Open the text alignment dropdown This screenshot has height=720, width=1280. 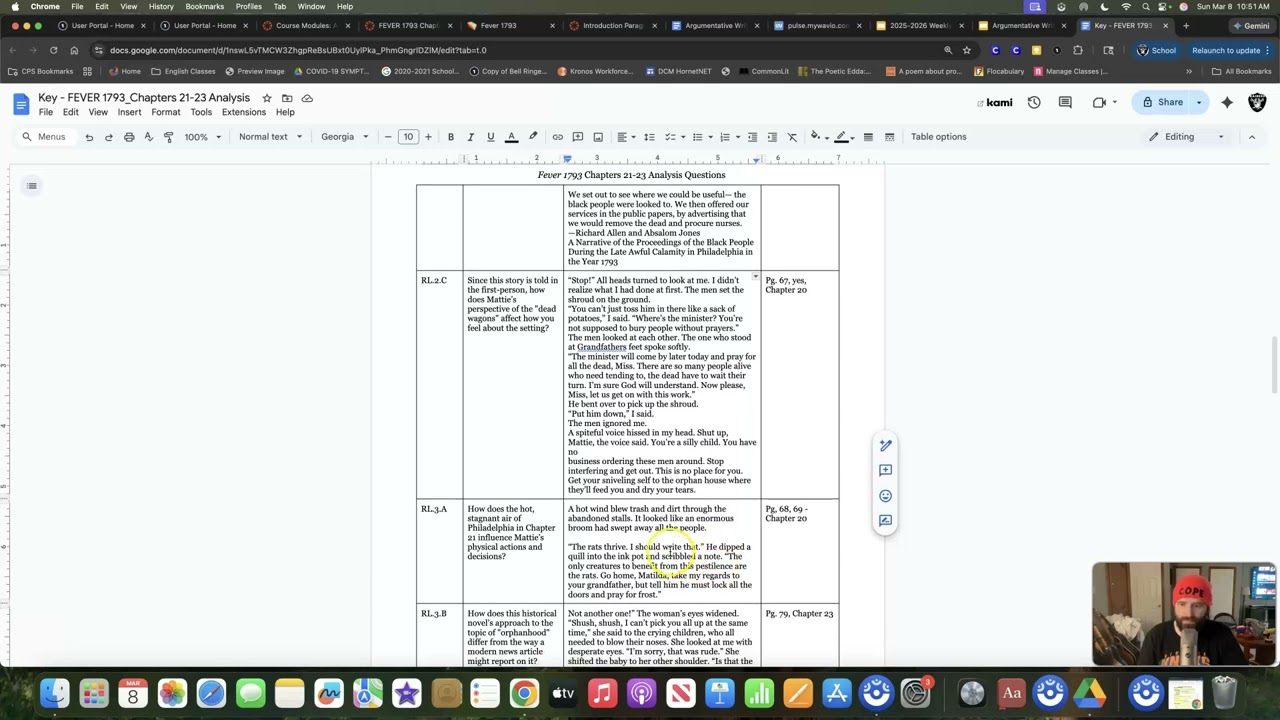point(625,137)
